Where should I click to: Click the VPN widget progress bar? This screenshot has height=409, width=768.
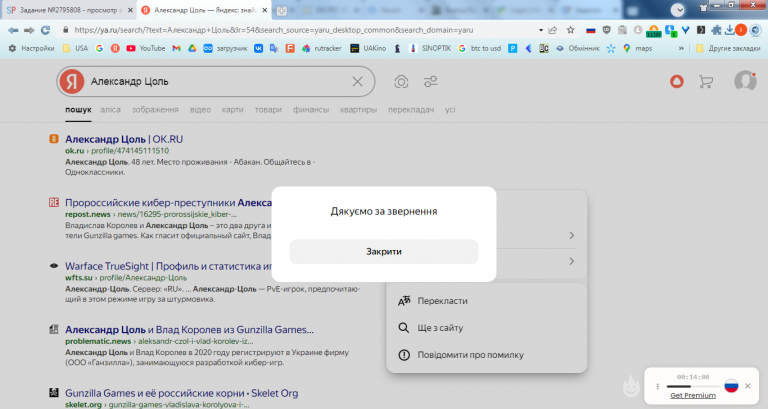(x=693, y=386)
